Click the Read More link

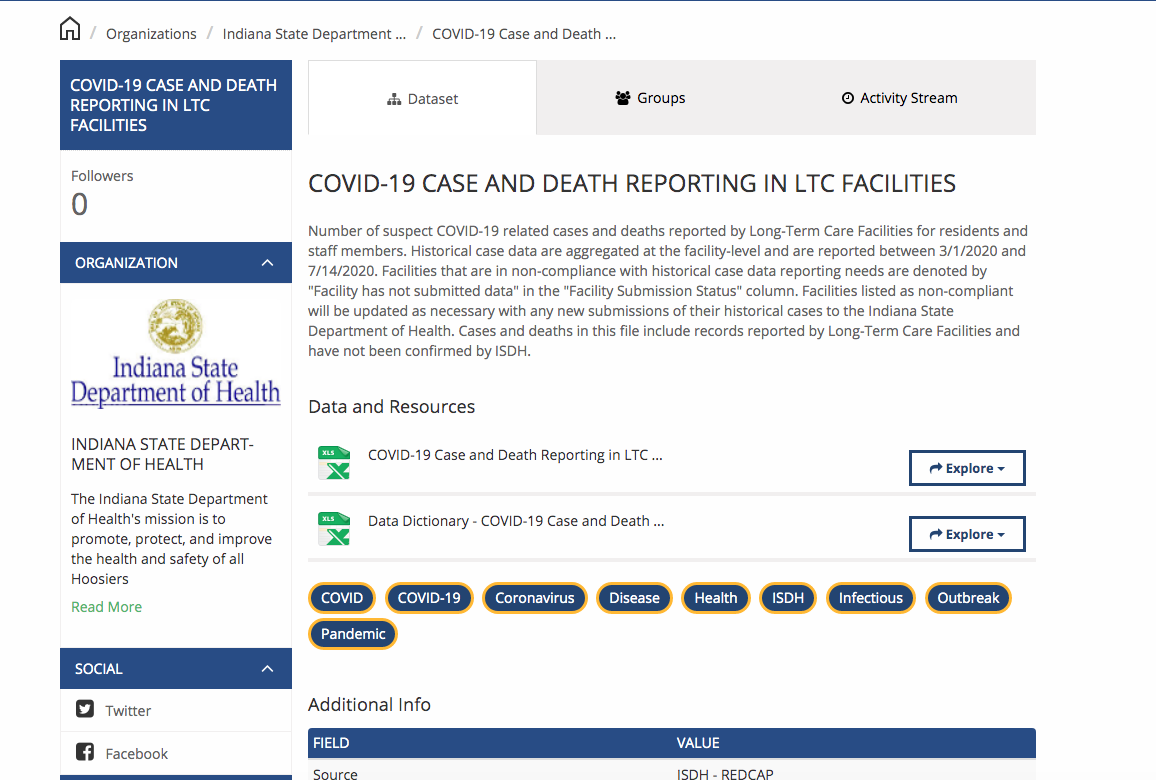coord(106,607)
